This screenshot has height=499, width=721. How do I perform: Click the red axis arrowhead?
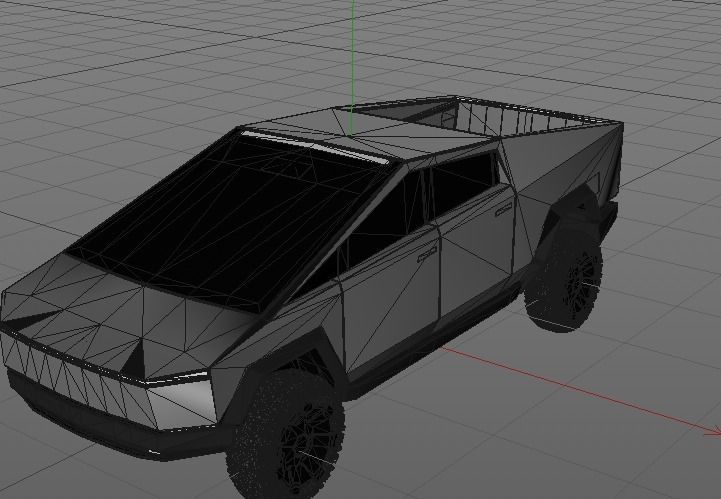pos(714,431)
